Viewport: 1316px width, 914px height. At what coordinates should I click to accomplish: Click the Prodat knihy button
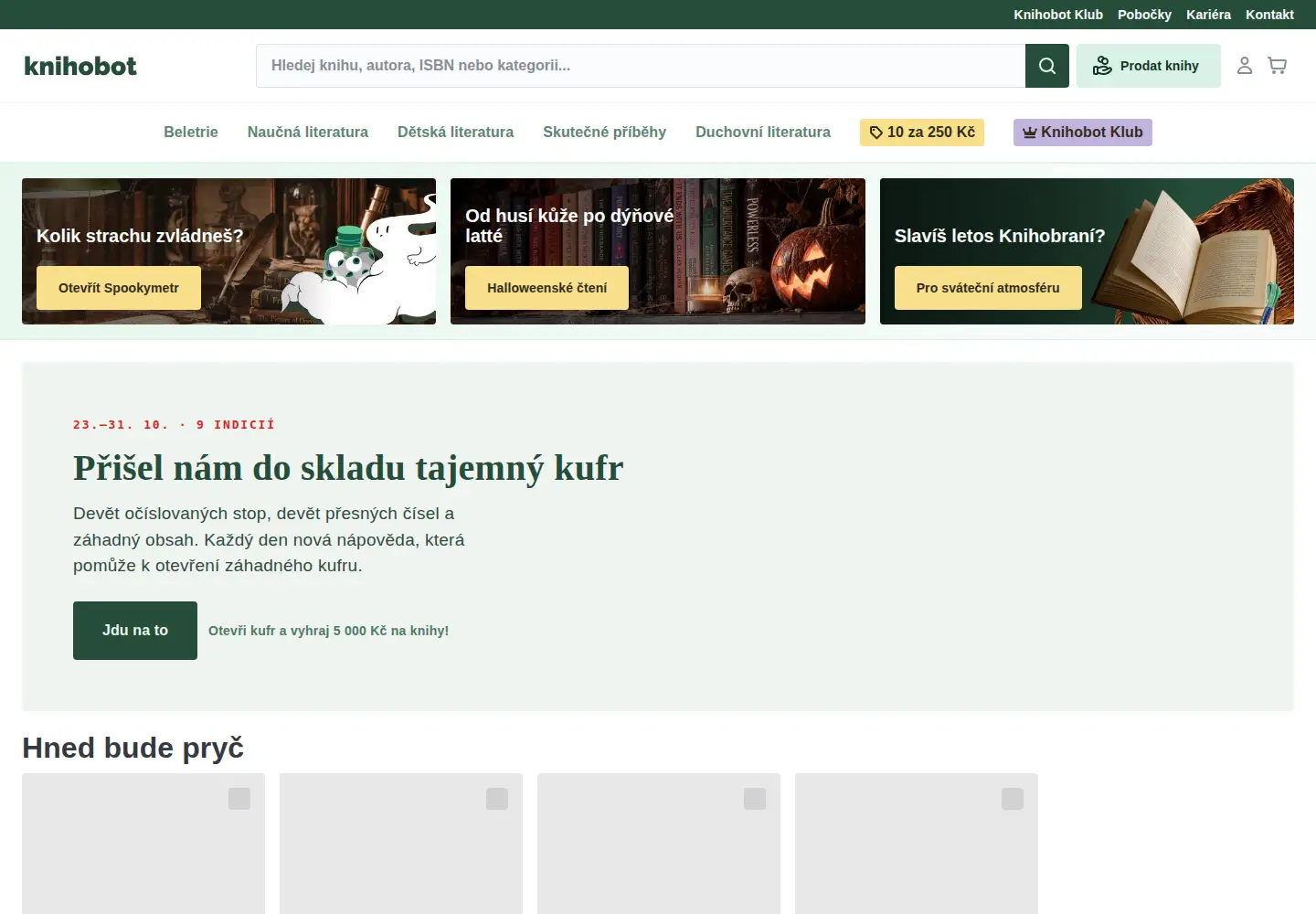coord(1149,66)
